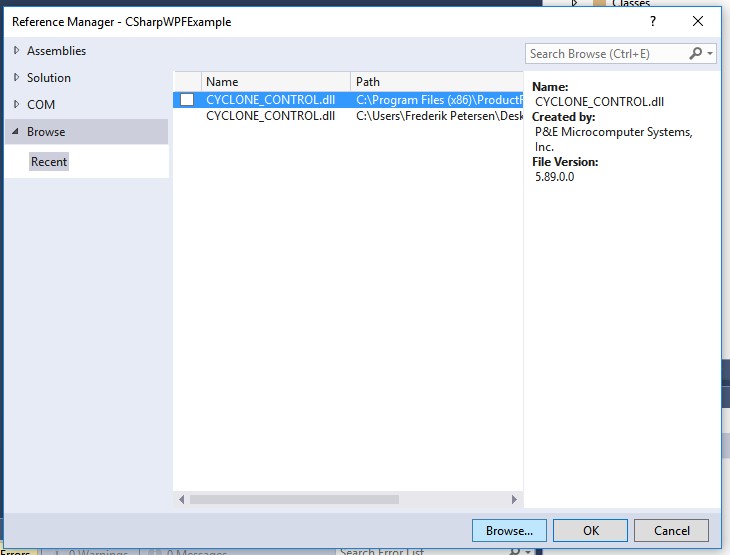The height and width of the screenshot is (555, 730).
Task: Click the highlighted CYCLONE_CONTROL.dll name cell
Action: [x=270, y=100]
